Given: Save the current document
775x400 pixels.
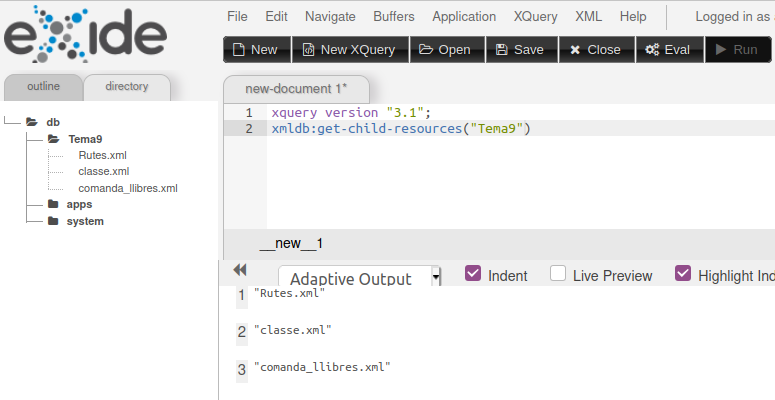Looking at the screenshot, I should click(520, 50).
